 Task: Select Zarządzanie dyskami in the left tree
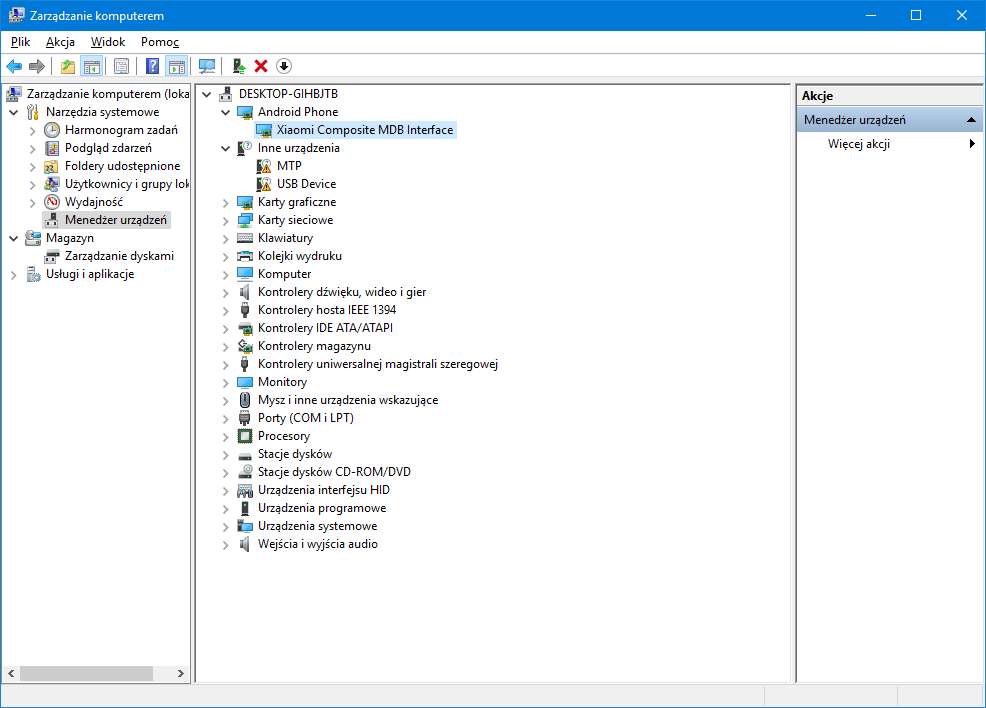(119, 256)
